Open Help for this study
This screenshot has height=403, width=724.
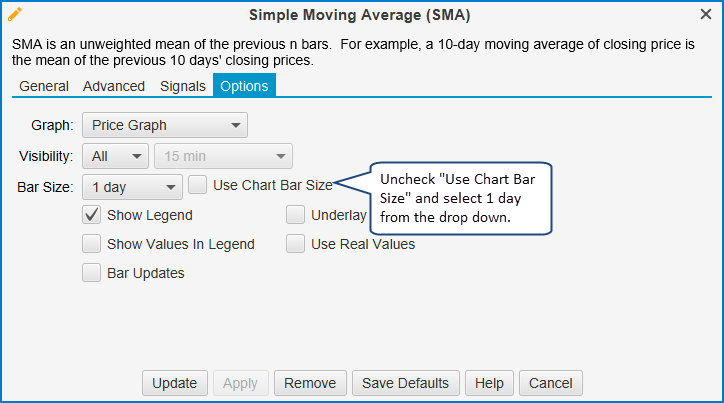tap(489, 383)
